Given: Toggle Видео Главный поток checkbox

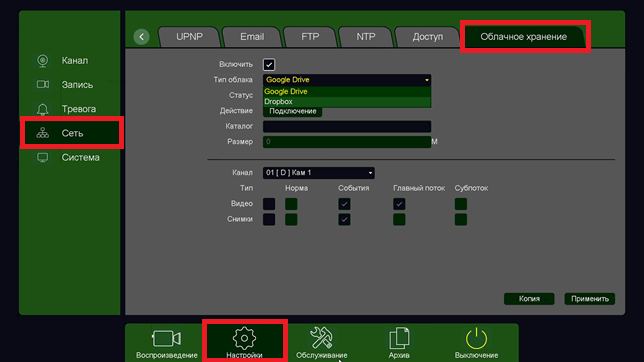Looking at the screenshot, I should [x=399, y=204].
